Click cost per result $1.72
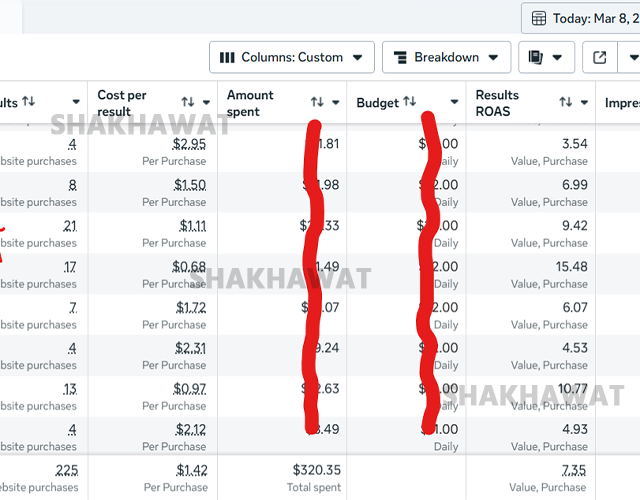 coord(191,307)
